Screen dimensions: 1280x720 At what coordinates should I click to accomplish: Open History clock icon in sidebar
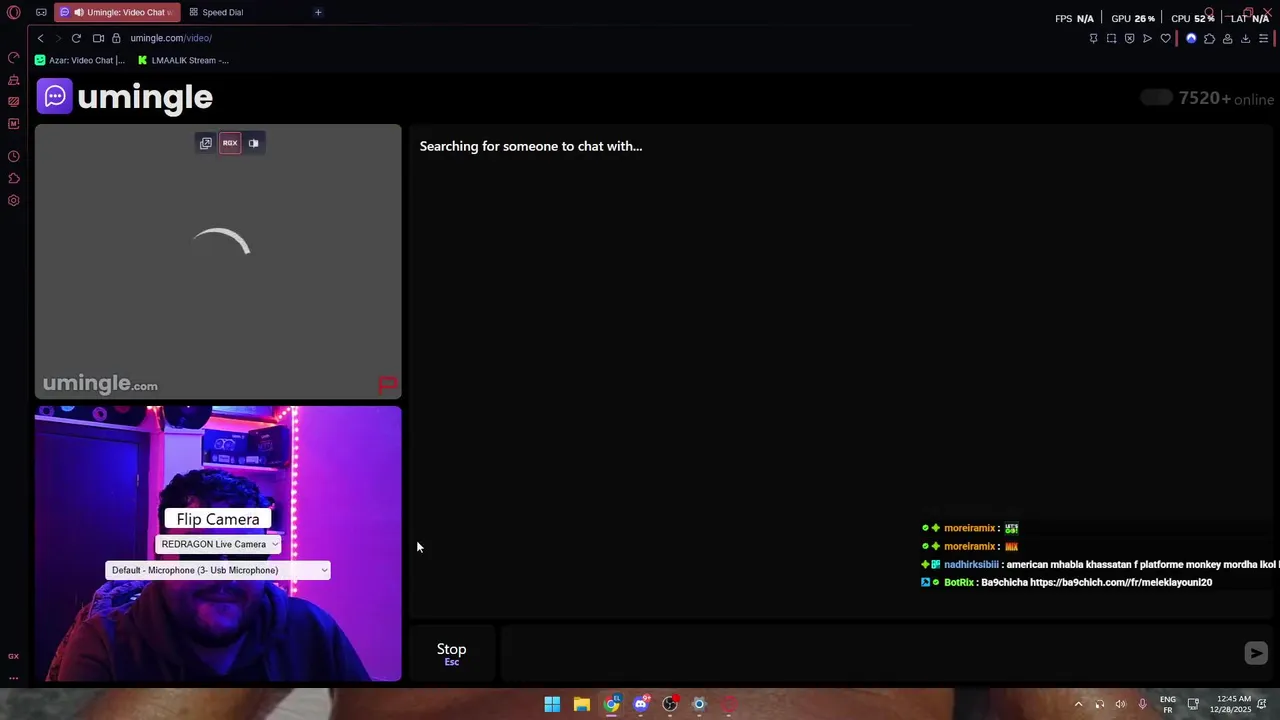click(x=13, y=156)
